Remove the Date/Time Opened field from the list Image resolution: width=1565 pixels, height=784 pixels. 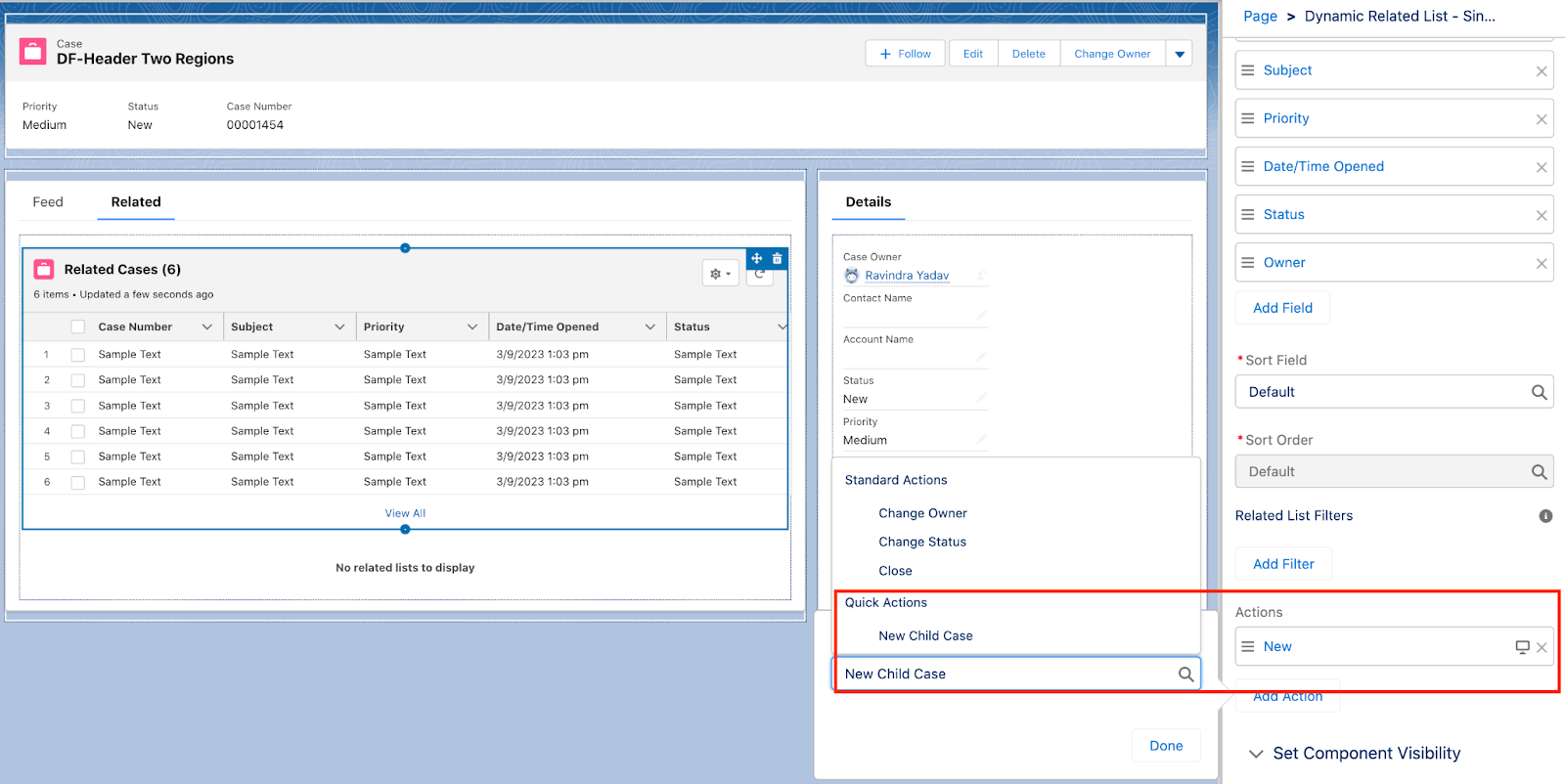coord(1542,167)
